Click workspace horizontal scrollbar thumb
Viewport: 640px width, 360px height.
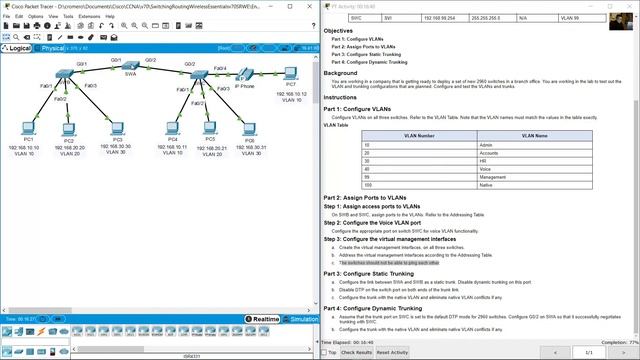pyautogui.click(x=40, y=310)
